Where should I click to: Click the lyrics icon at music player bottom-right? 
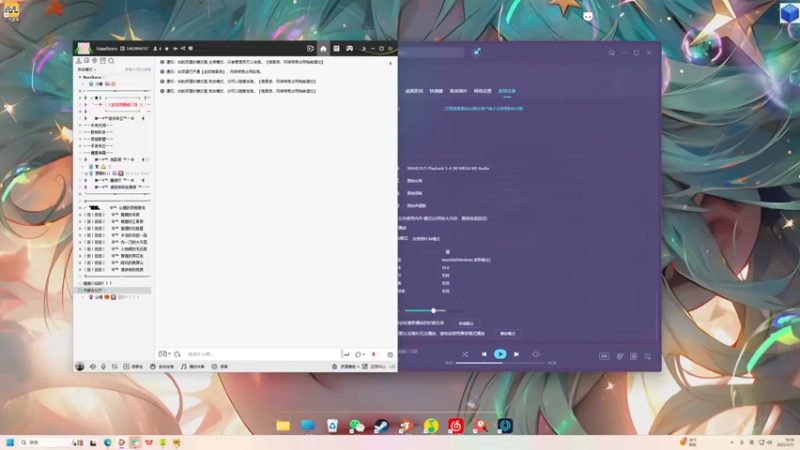click(x=634, y=356)
